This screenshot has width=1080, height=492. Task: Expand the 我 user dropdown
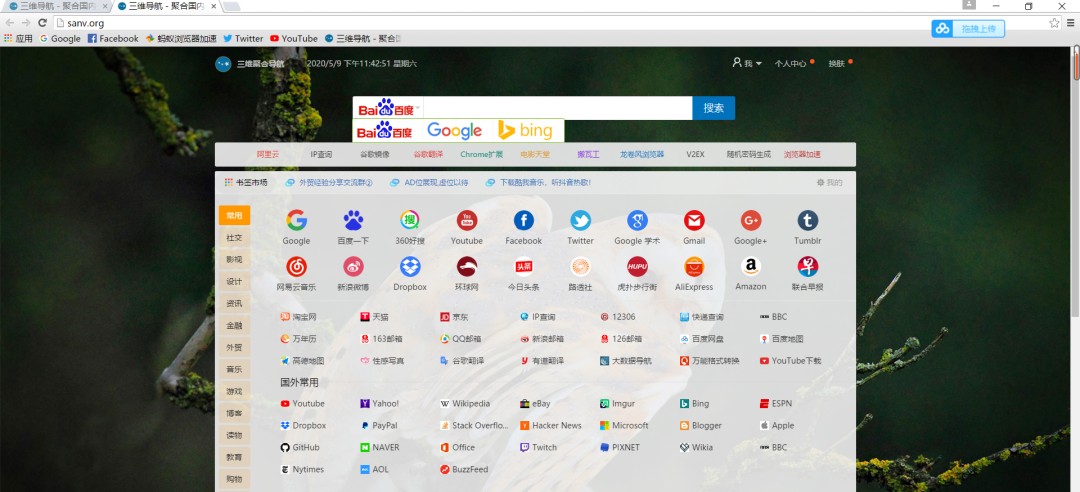tap(747, 63)
